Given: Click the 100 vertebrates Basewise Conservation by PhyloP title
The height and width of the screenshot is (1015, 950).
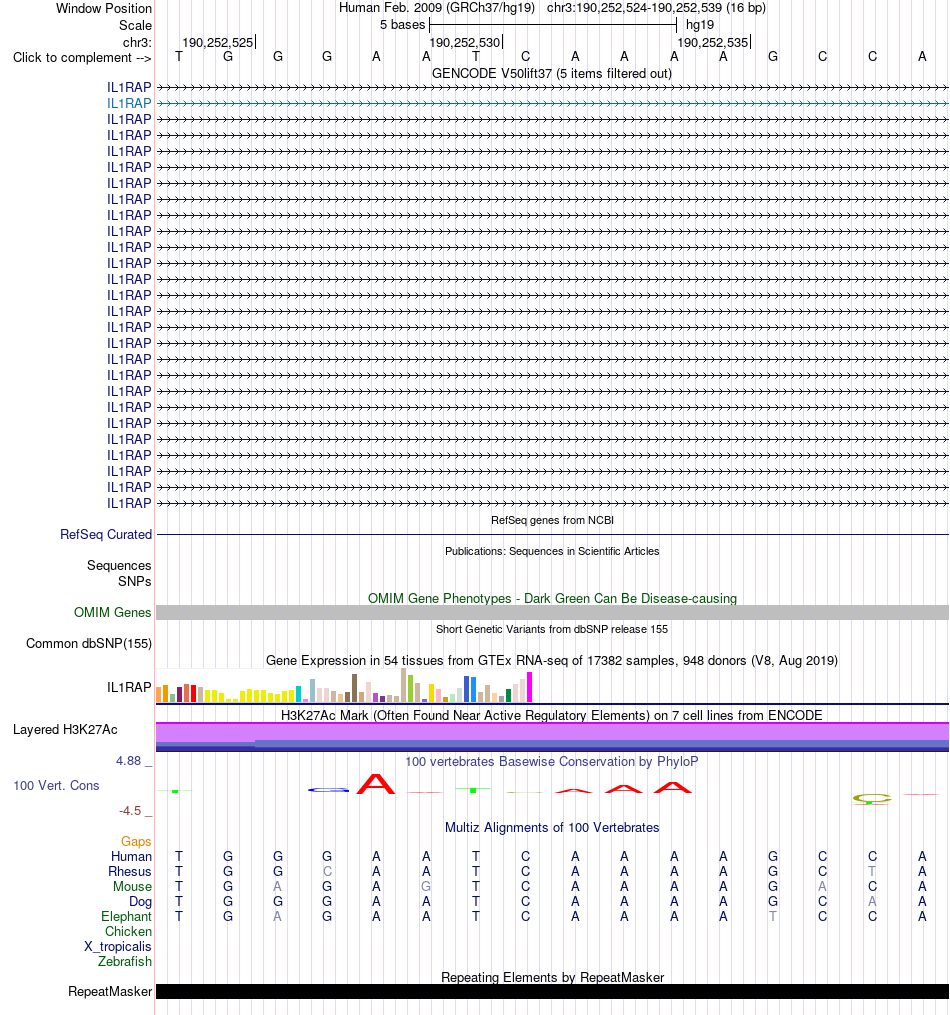Looking at the screenshot, I should [551, 761].
